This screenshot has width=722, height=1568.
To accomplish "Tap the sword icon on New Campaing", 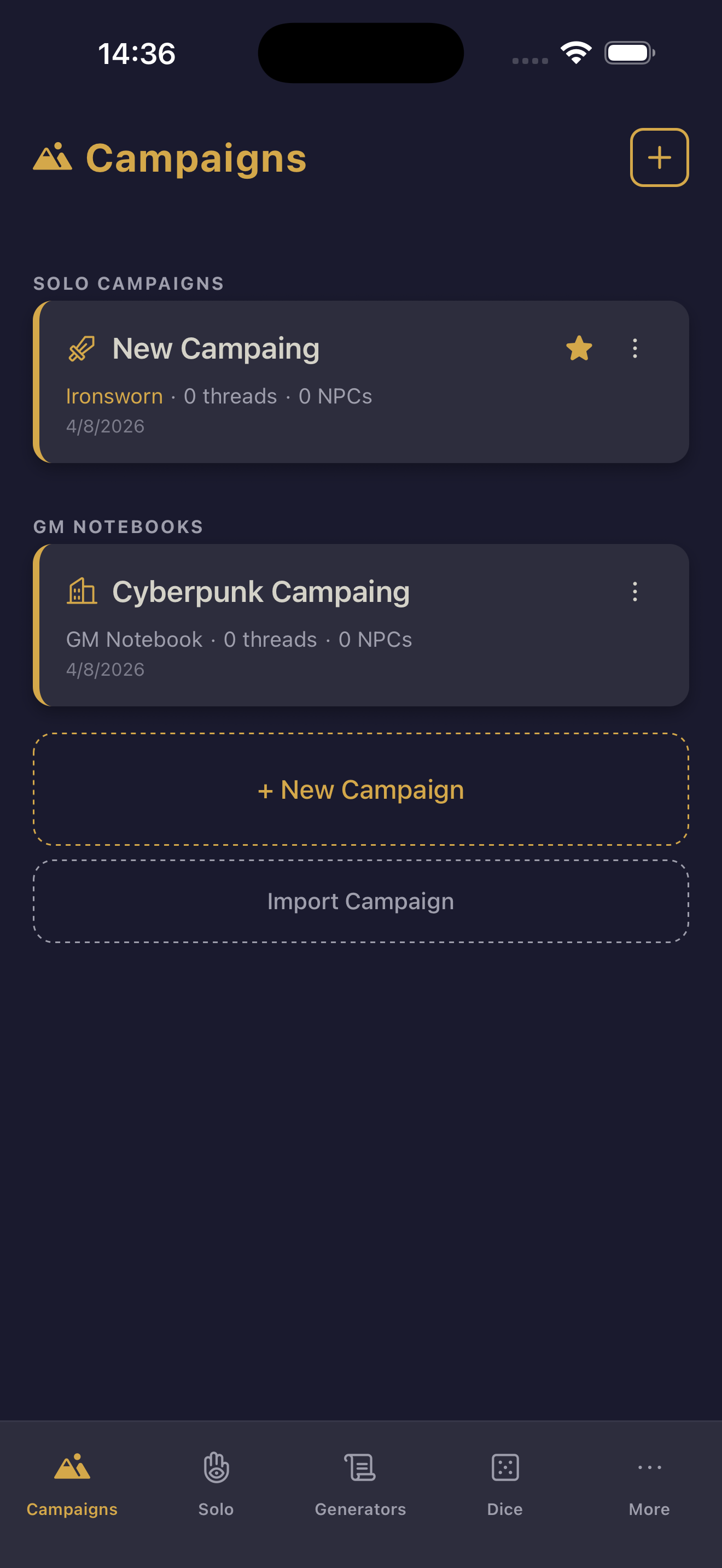I will (x=81, y=349).
